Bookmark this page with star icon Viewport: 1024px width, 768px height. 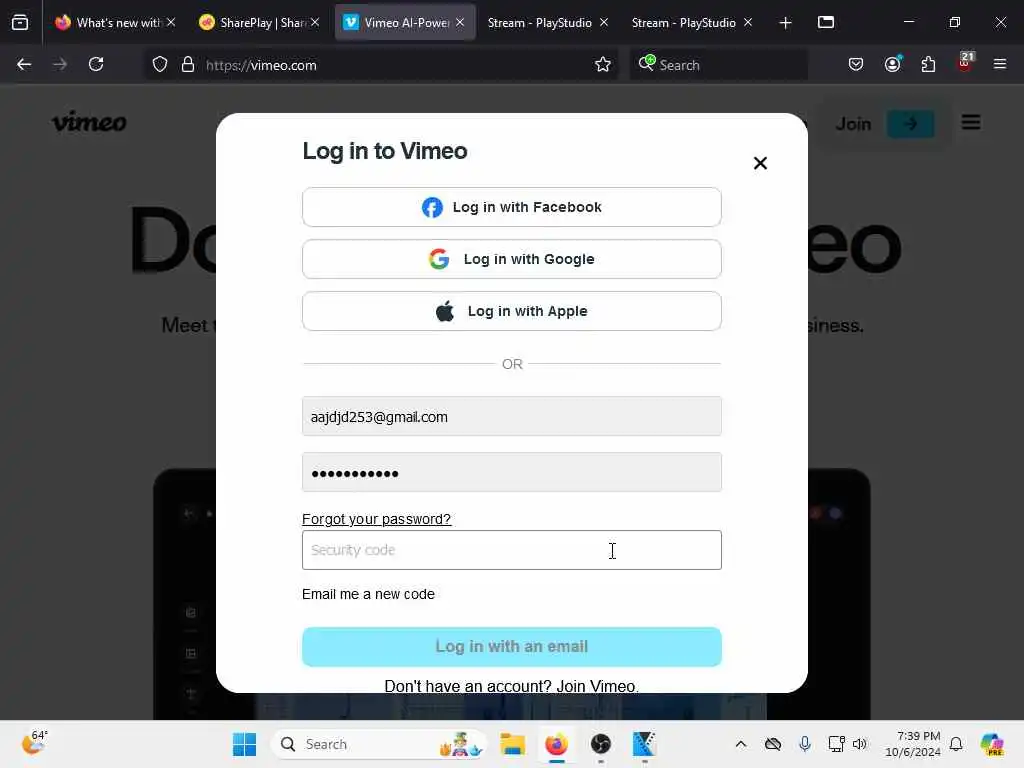603,64
